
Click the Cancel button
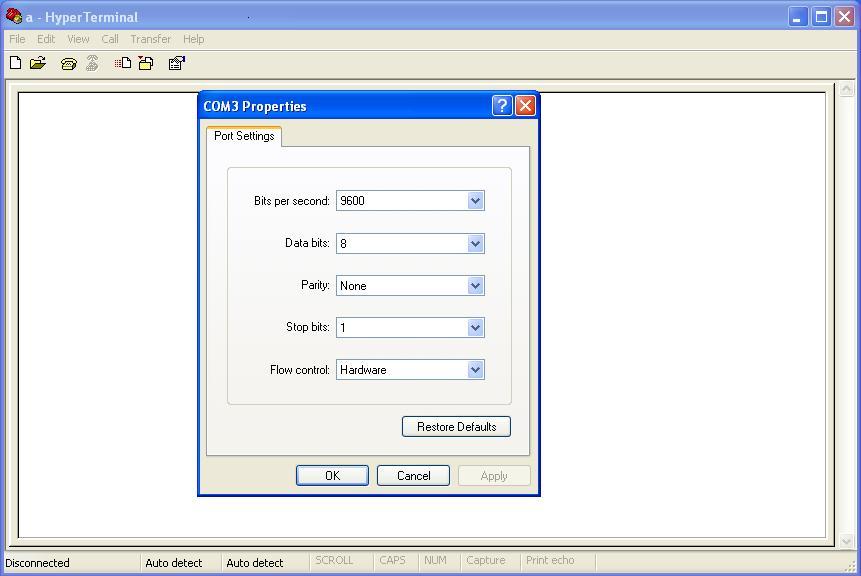[x=413, y=476]
